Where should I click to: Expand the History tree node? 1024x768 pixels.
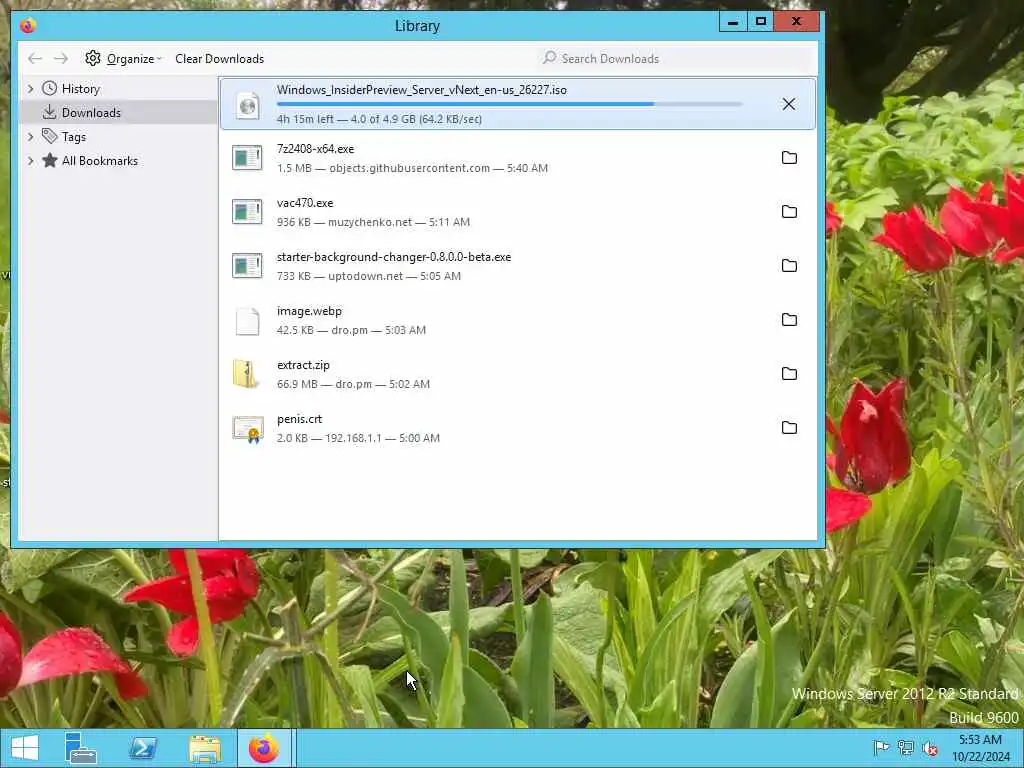(x=30, y=88)
